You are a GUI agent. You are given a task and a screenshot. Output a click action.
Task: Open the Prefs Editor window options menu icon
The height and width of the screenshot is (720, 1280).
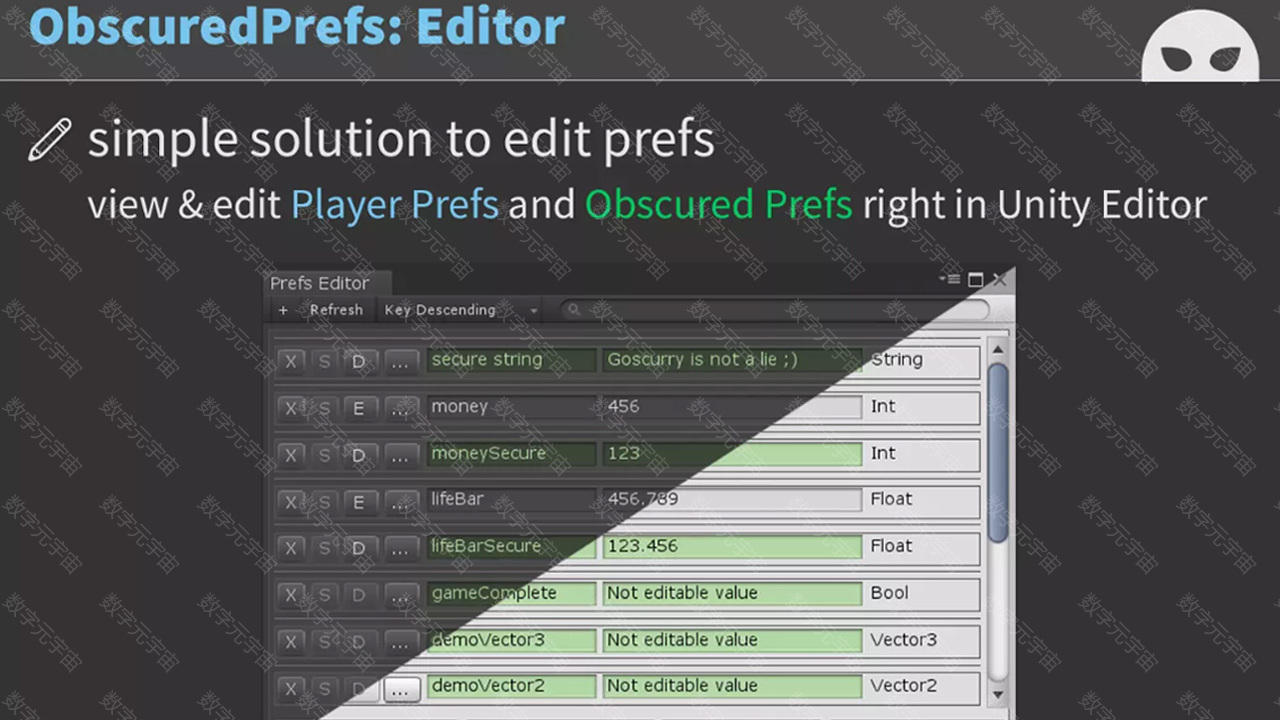click(949, 280)
